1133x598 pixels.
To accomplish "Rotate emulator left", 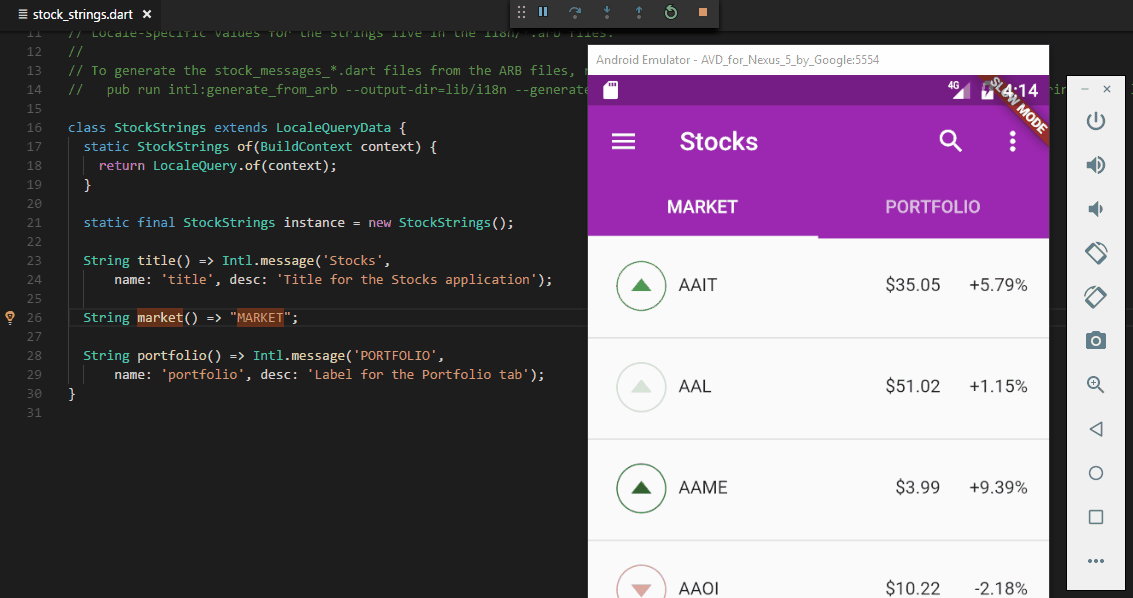I will click(x=1095, y=253).
